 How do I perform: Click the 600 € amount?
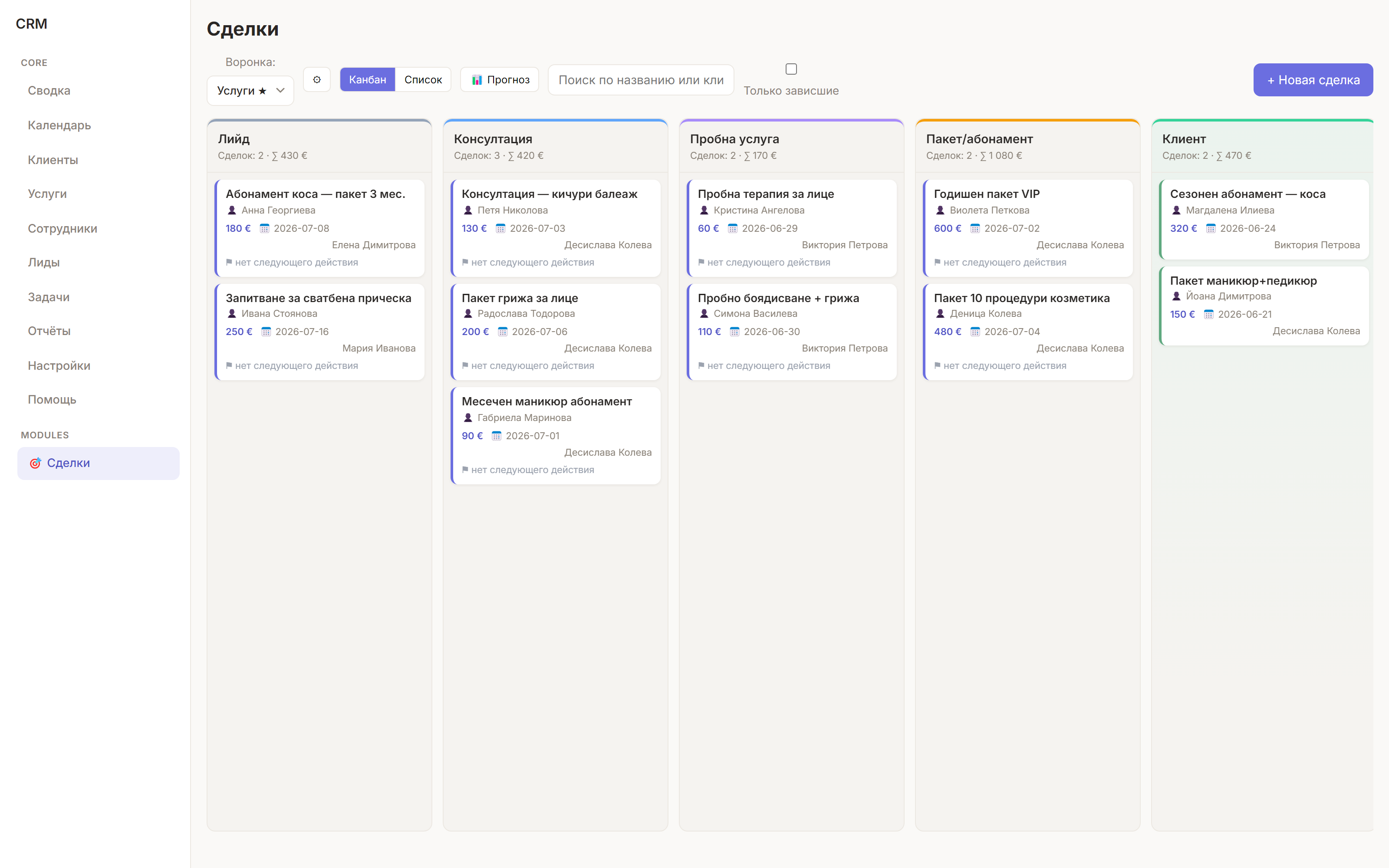click(x=948, y=228)
